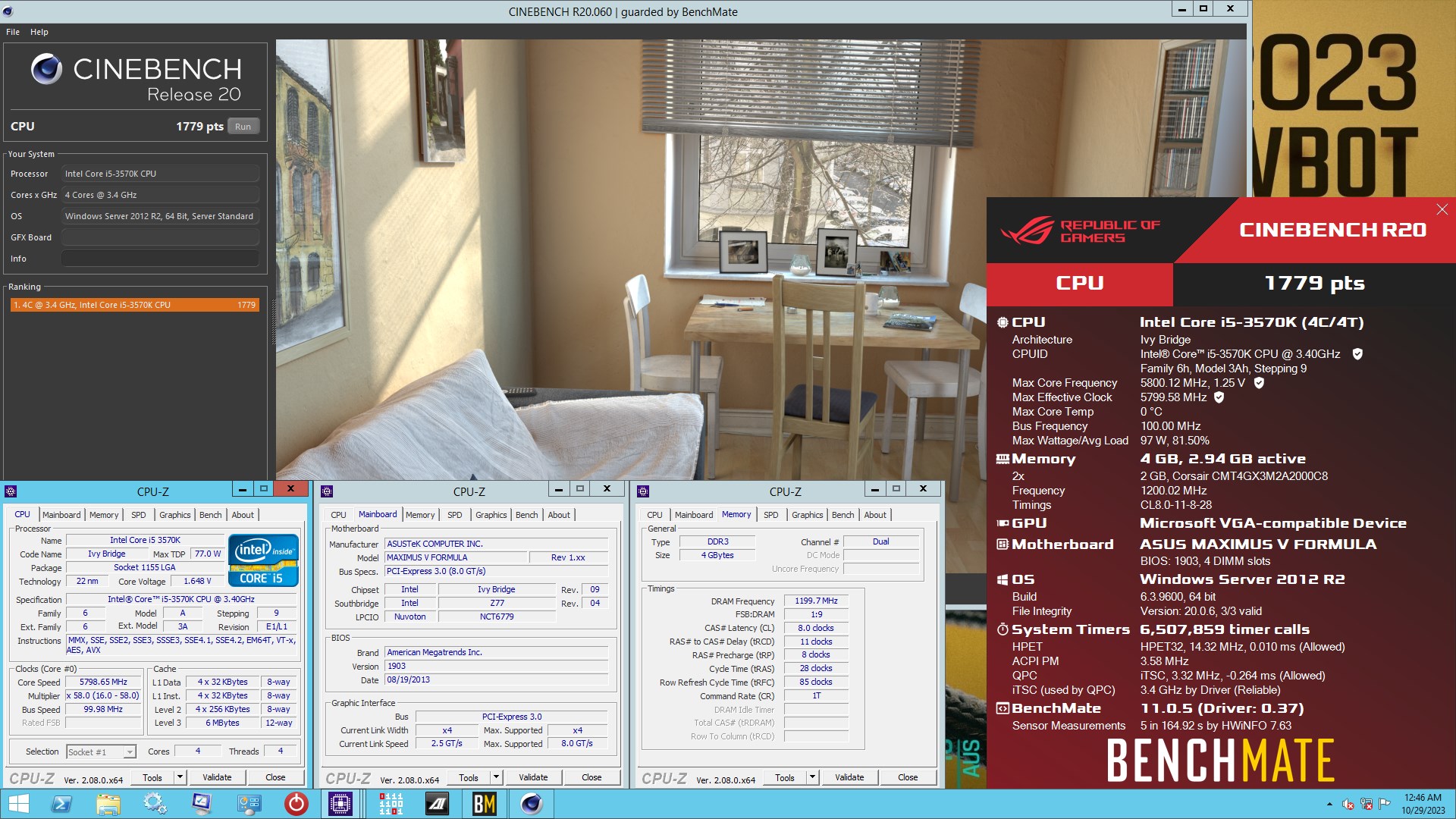Image resolution: width=1456 pixels, height=819 pixels.
Task: Open the gears settings taskbar icon
Action: (155, 804)
